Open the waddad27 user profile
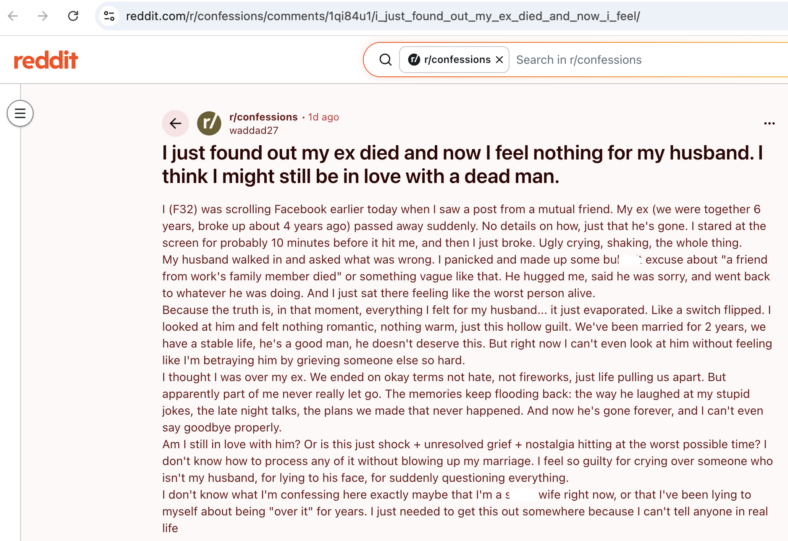The image size is (788, 541). coord(254,131)
